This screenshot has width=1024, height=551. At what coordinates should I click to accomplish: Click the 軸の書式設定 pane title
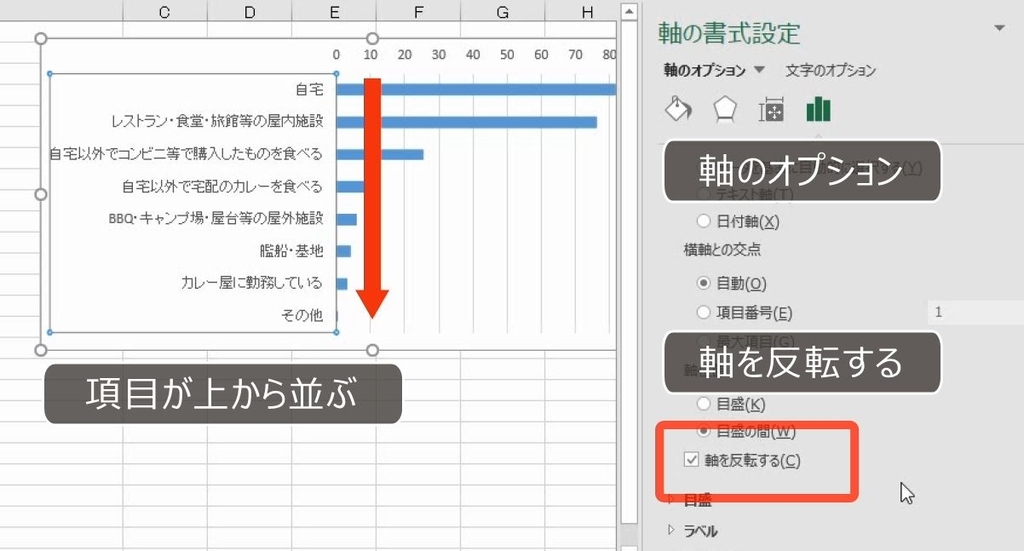pos(729,33)
